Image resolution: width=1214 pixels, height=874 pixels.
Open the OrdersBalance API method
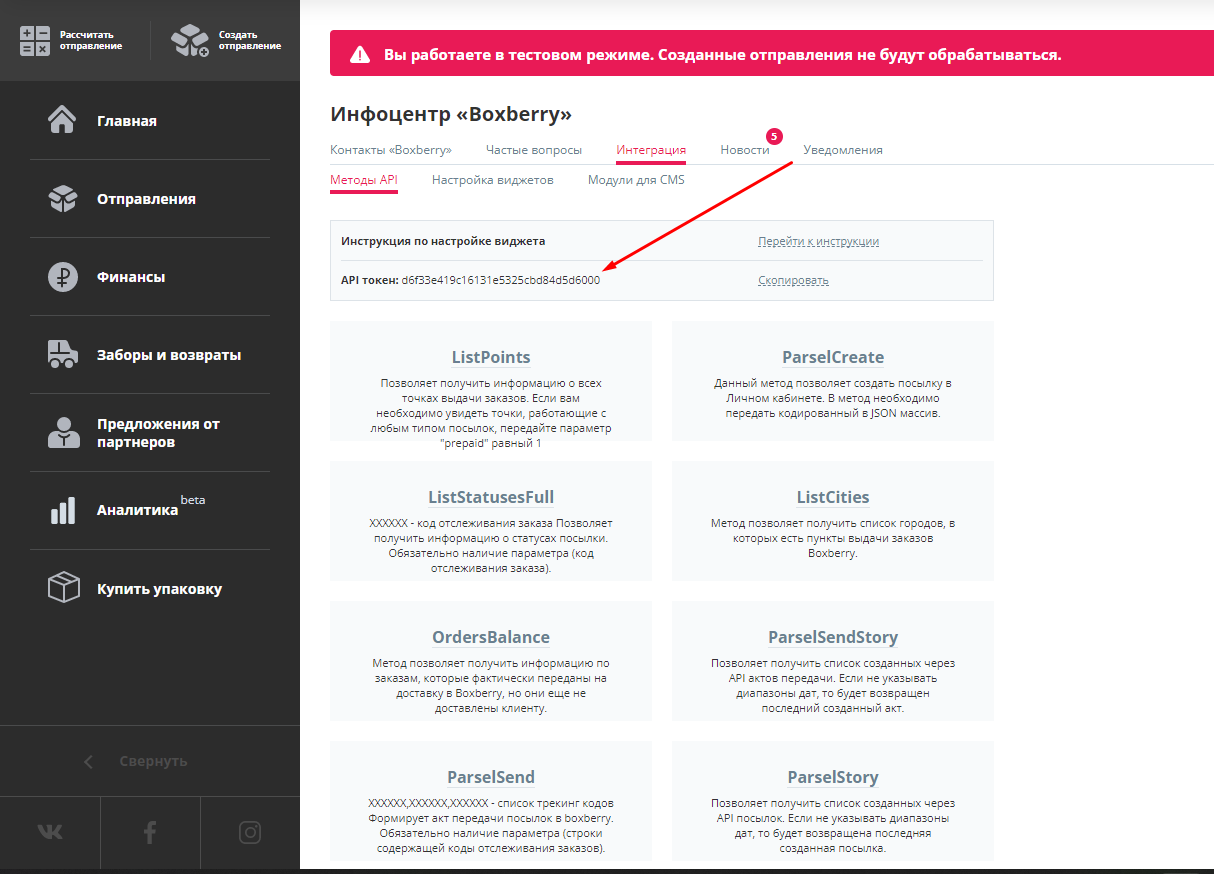coord(491,637)
